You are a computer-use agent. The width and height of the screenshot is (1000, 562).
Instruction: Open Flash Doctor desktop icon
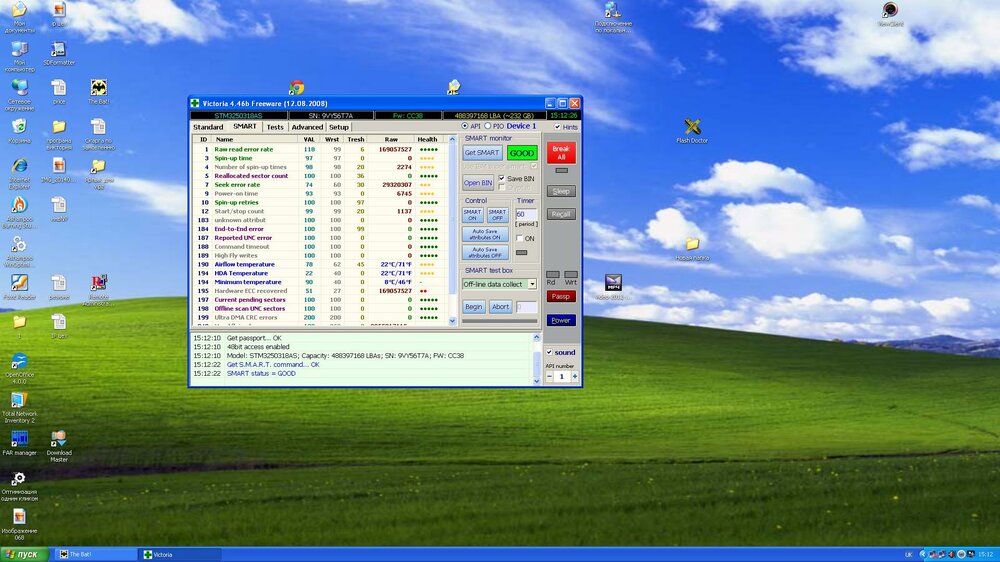(692, 127)
